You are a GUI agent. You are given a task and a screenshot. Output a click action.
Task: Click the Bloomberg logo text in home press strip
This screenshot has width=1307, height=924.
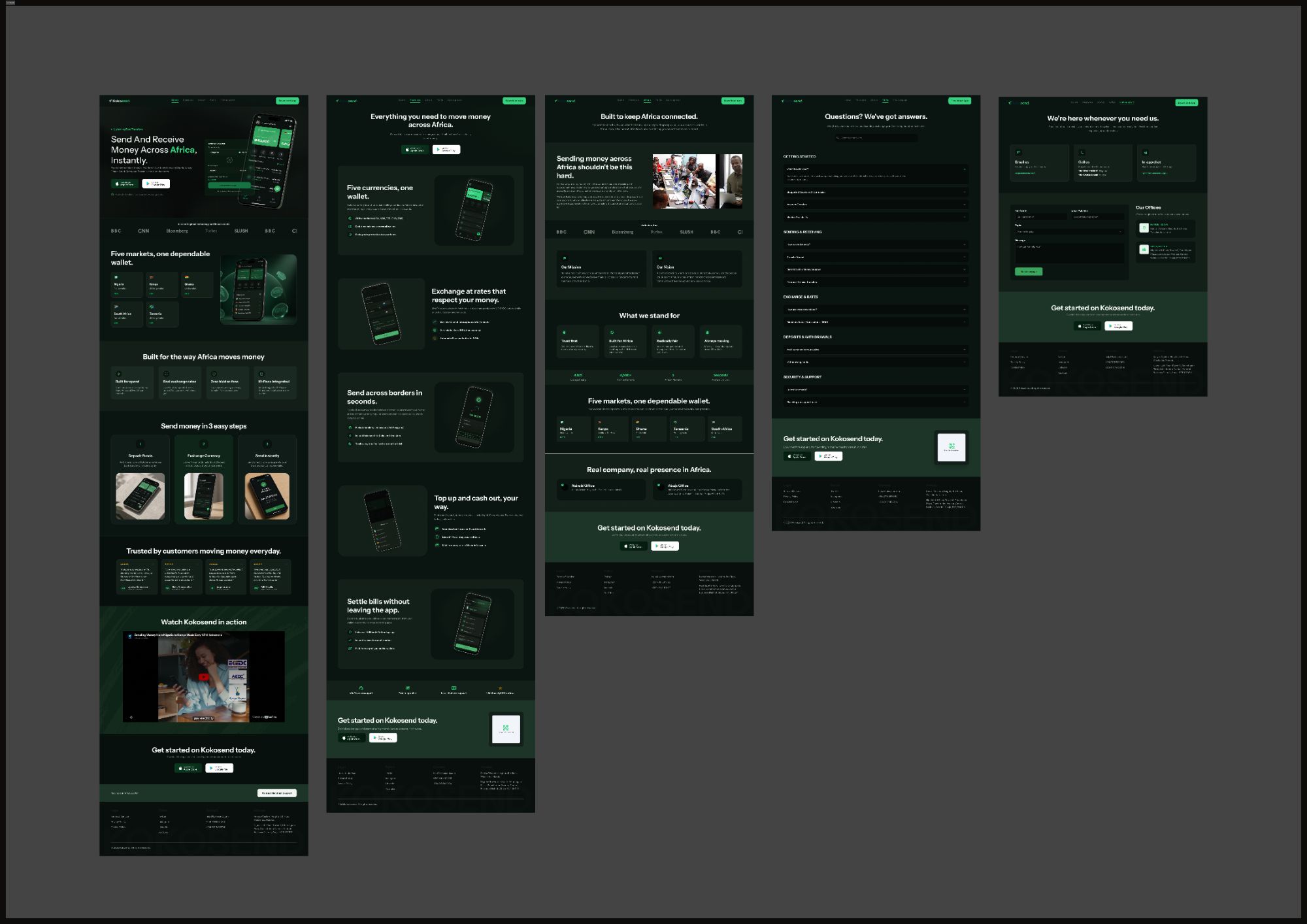pos(177,231)
